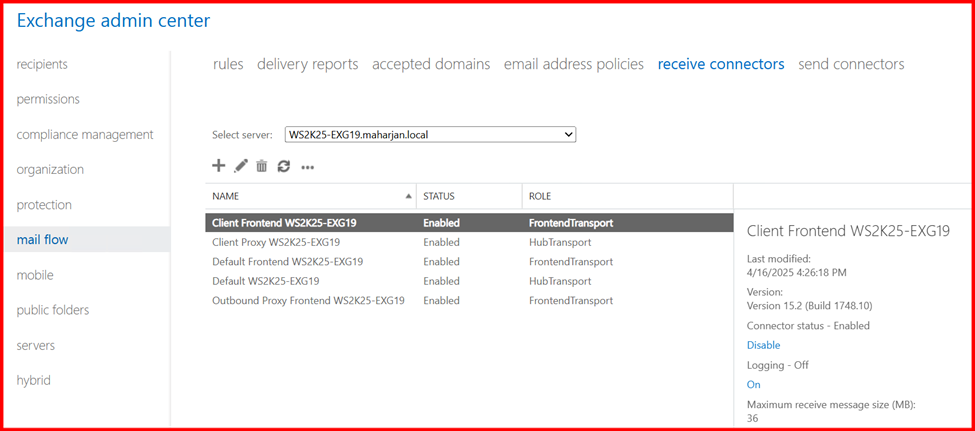Select the Default Frontend WS2K25-EXG19 connector

point(287,261)
